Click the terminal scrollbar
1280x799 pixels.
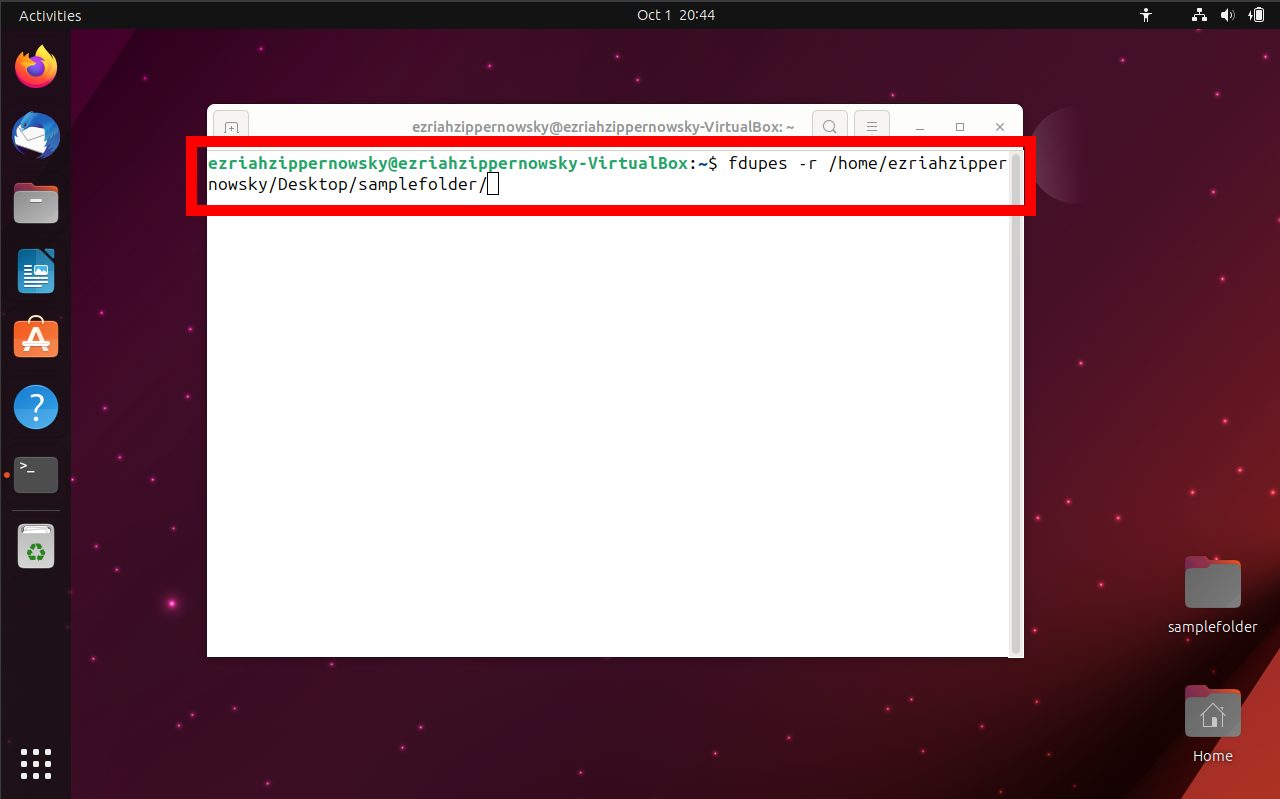tap(1015, 400)
